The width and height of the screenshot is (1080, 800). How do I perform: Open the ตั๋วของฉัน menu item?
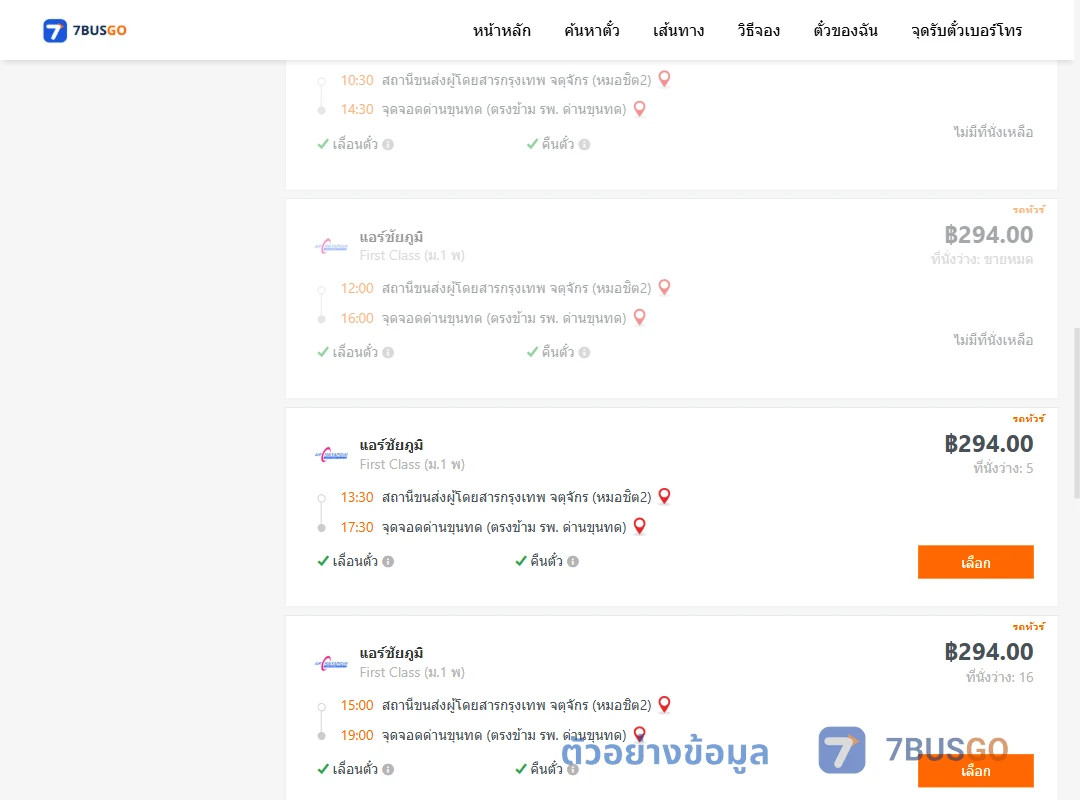pos(845,30)
